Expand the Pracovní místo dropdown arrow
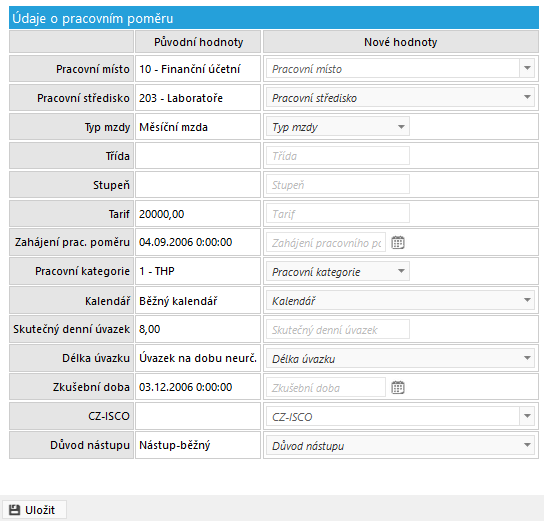Image resolution: width=544 pixels, height=521 pixels. tap(527, 68)
